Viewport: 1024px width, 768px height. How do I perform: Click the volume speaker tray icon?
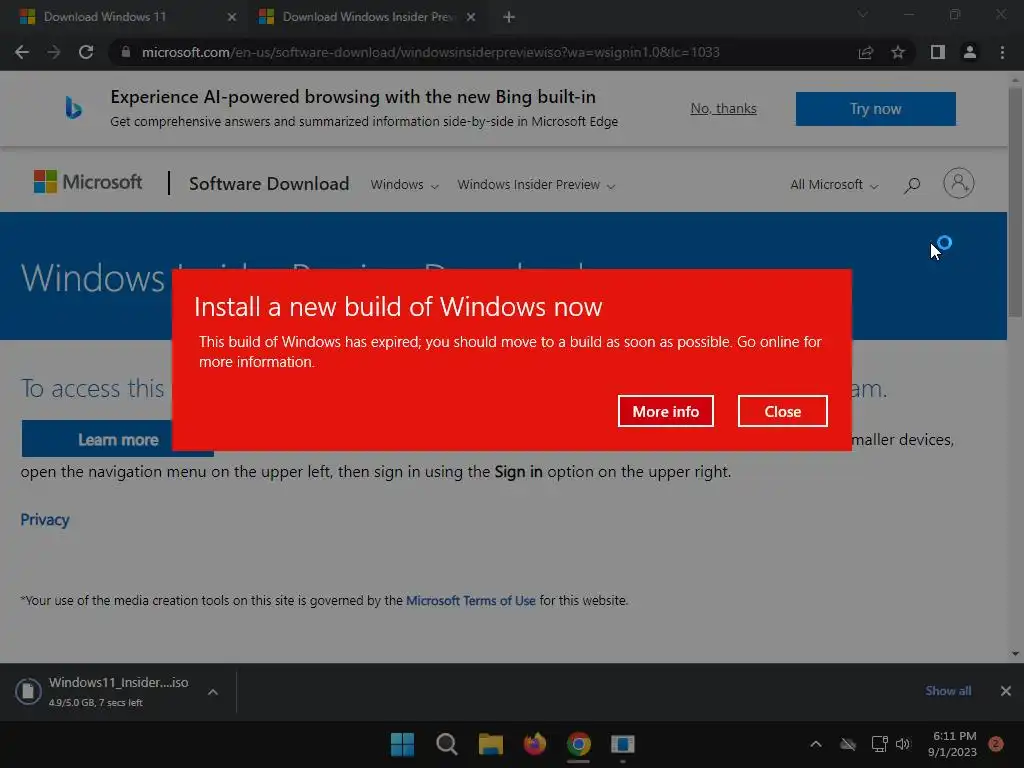tap(903, 744)
